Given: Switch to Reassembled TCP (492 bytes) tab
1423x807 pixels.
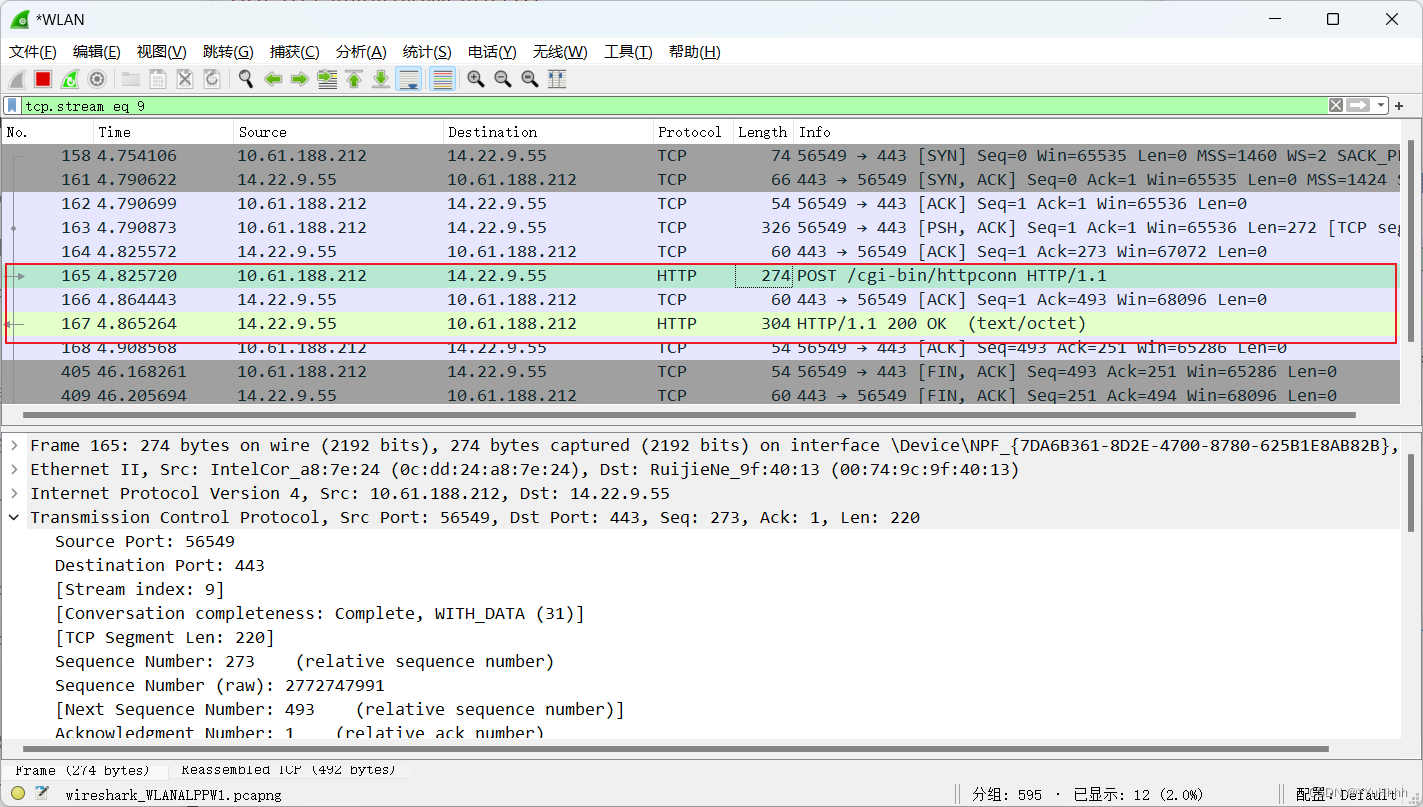Looking at the screenshot, I should pos(289,770).
